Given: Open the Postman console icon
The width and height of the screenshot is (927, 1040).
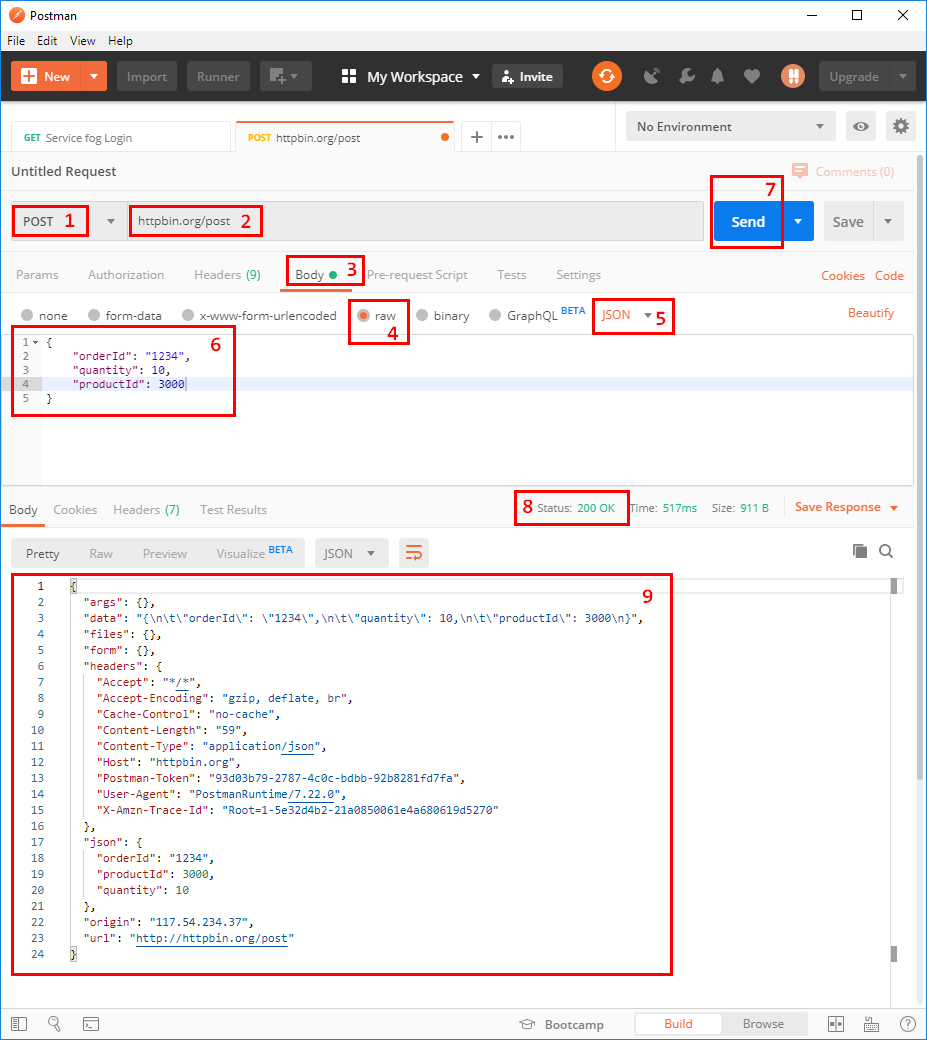Looking at the screenshot, I should click(90, 1023).
